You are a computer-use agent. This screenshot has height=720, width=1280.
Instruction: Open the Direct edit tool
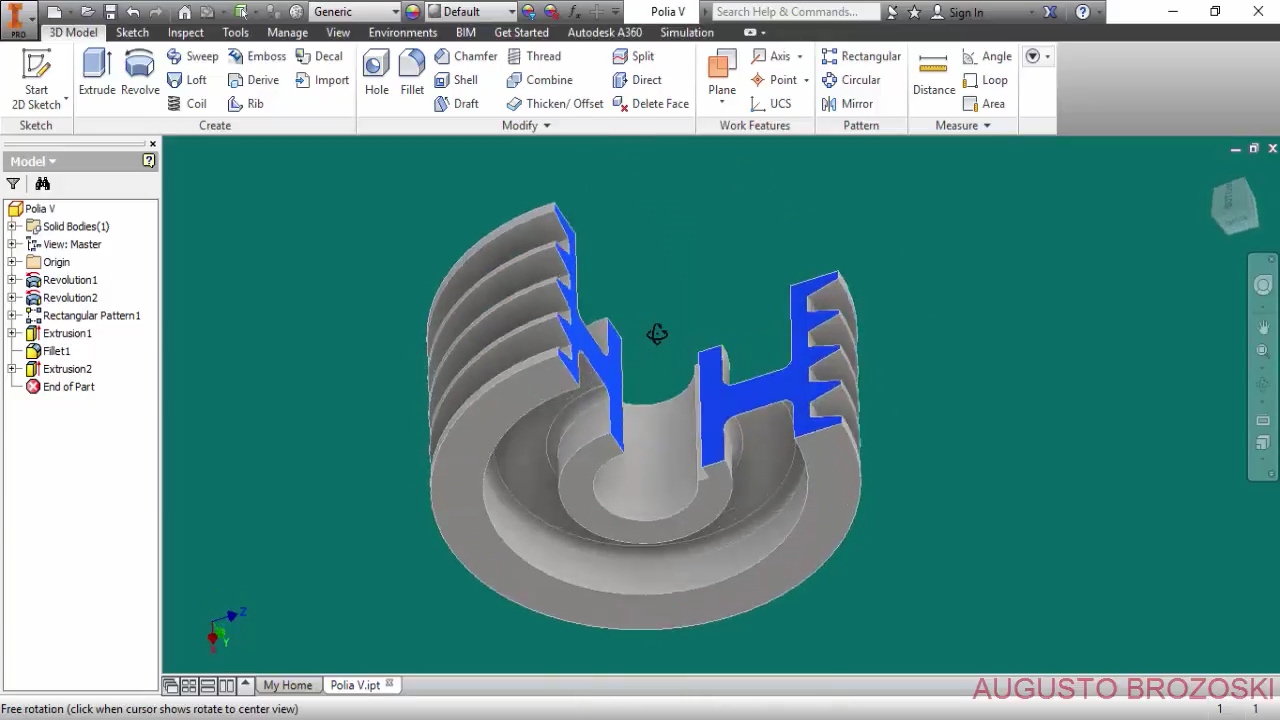coord(637,80)
